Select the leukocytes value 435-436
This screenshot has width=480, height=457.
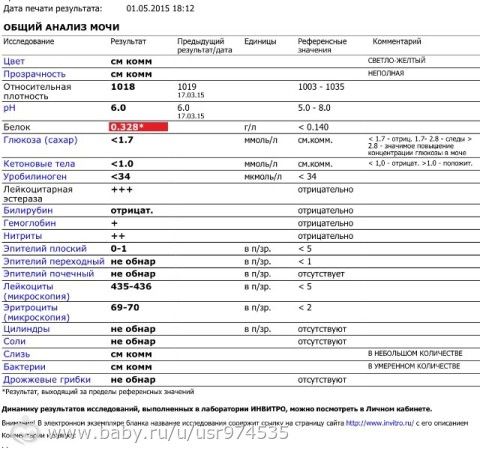coord(131,286)
